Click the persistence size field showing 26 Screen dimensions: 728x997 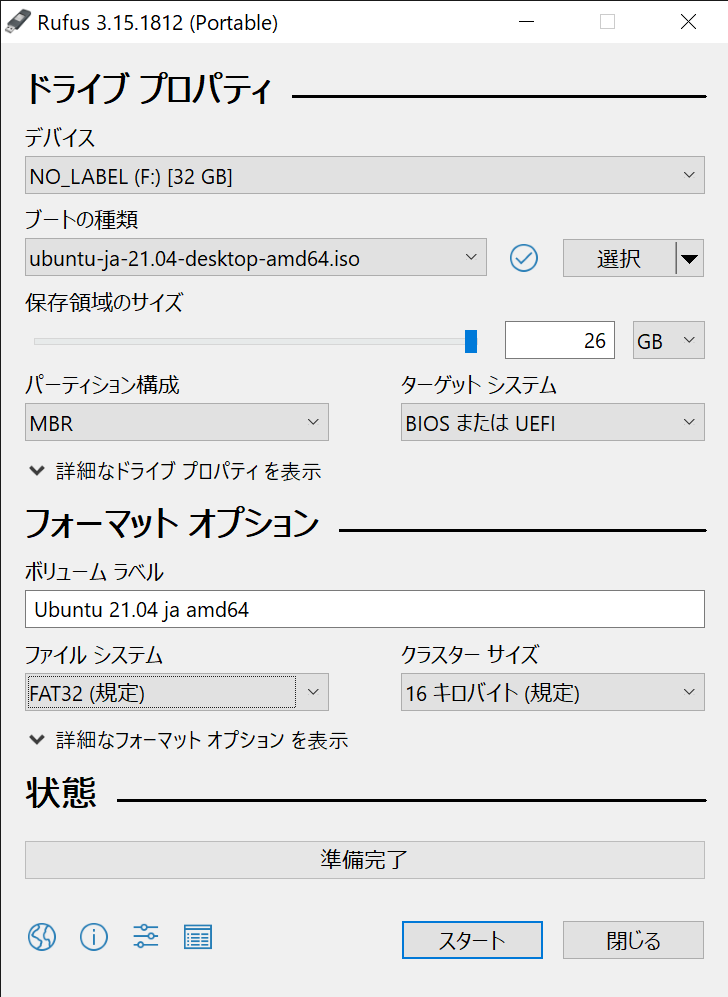point(560,340)
